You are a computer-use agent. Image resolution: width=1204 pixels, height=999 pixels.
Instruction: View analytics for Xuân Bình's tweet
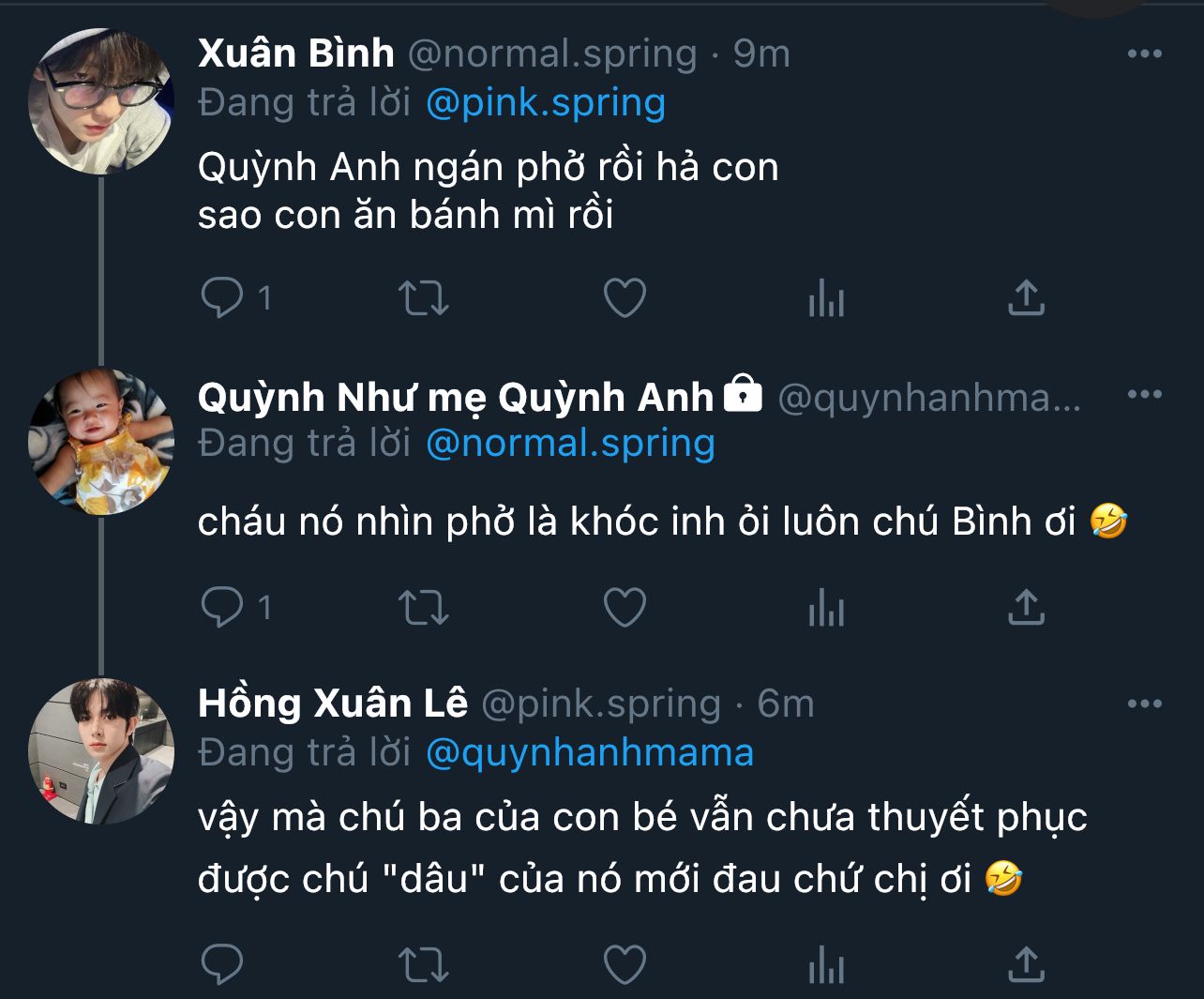coord(826,299)
